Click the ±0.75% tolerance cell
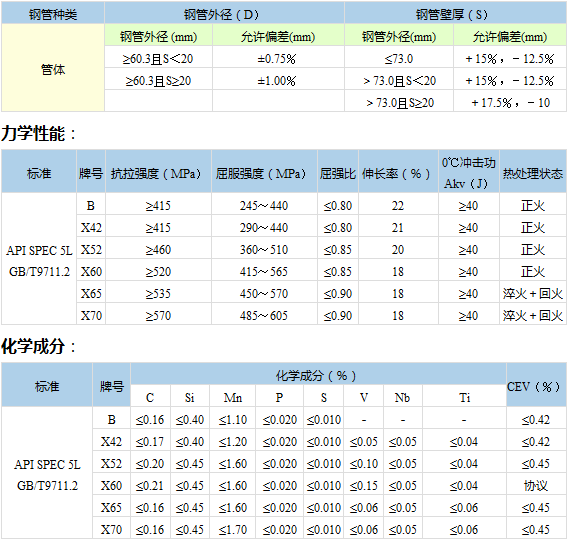 pyautogui.click(x=278, y=58)
